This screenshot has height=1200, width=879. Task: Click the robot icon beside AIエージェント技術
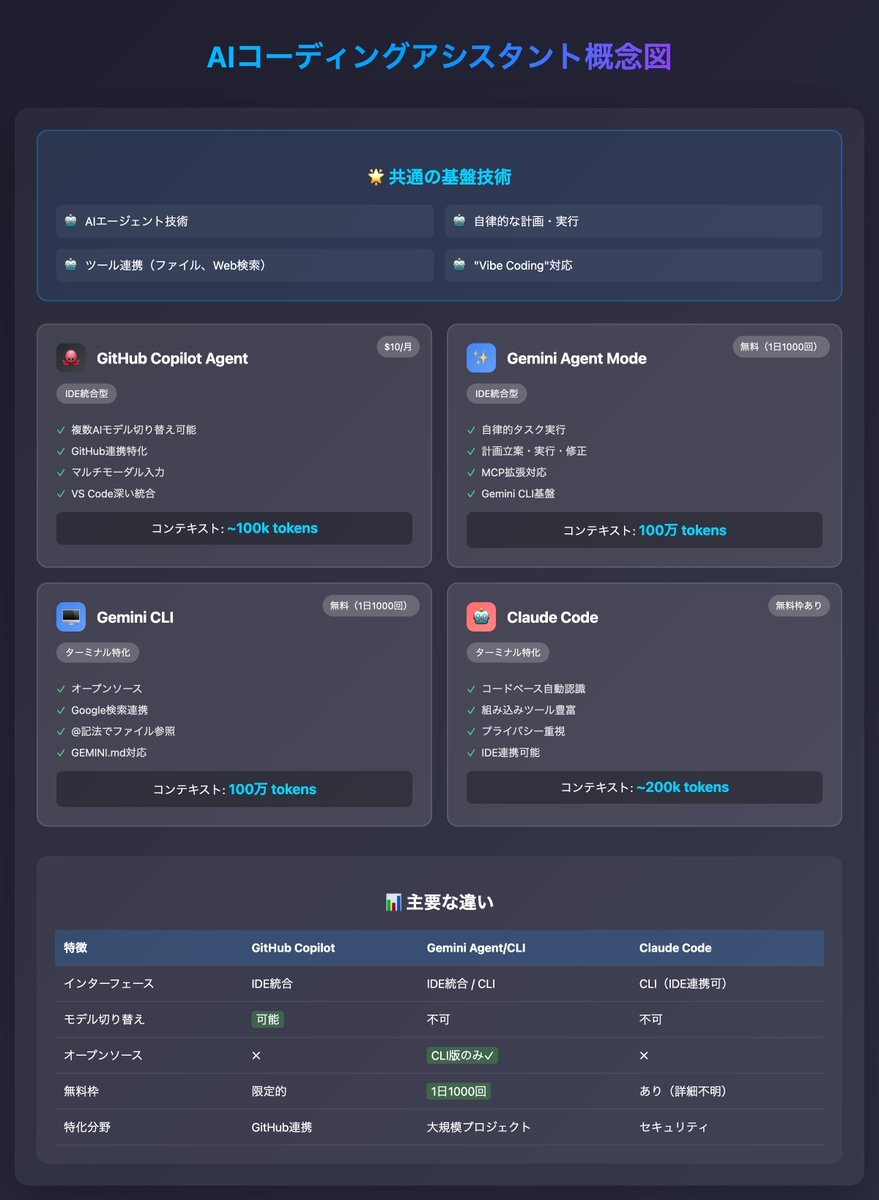pyautogui.click(x=71, y=221)
